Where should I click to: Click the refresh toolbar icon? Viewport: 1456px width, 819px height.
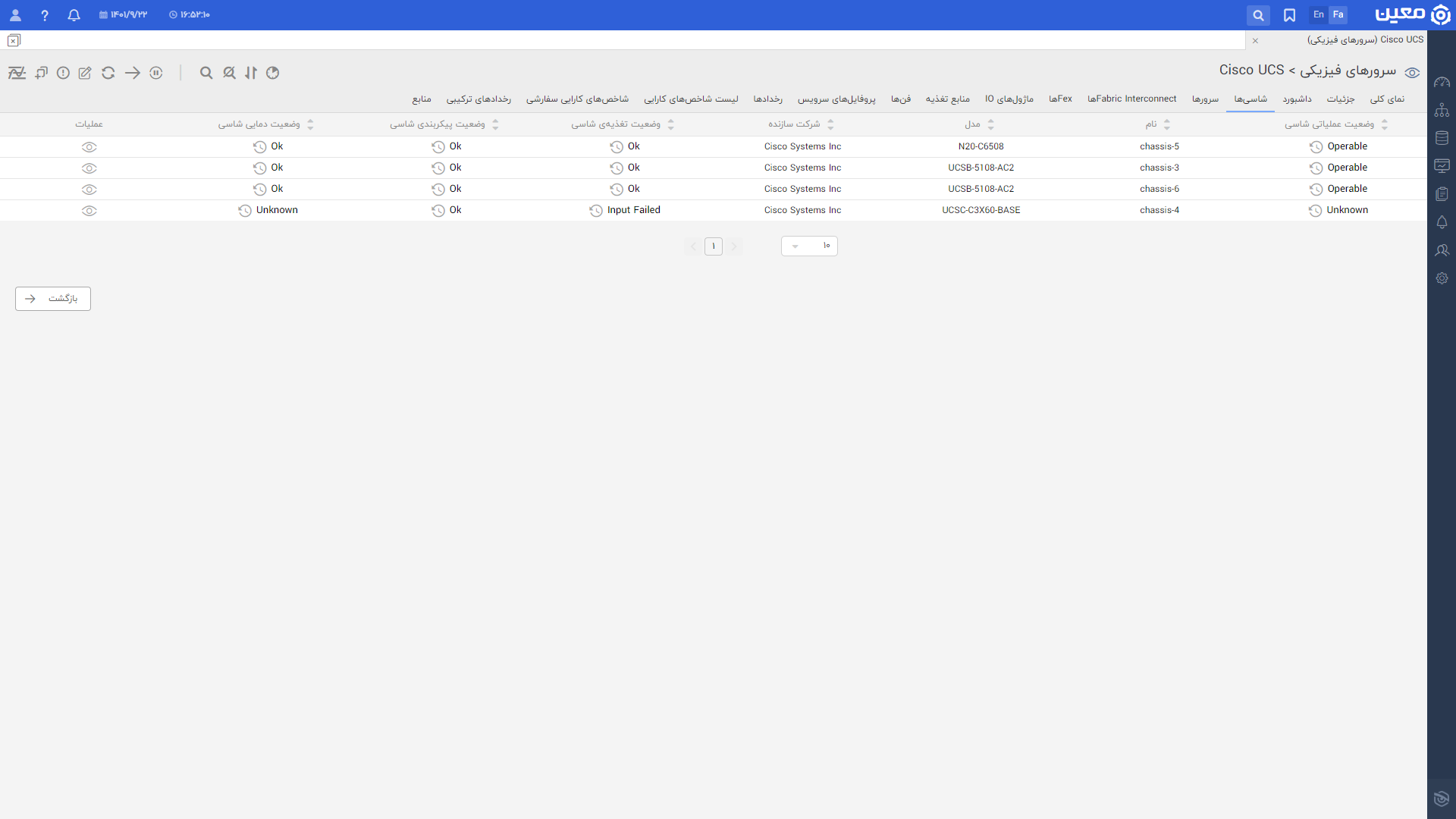108,73
